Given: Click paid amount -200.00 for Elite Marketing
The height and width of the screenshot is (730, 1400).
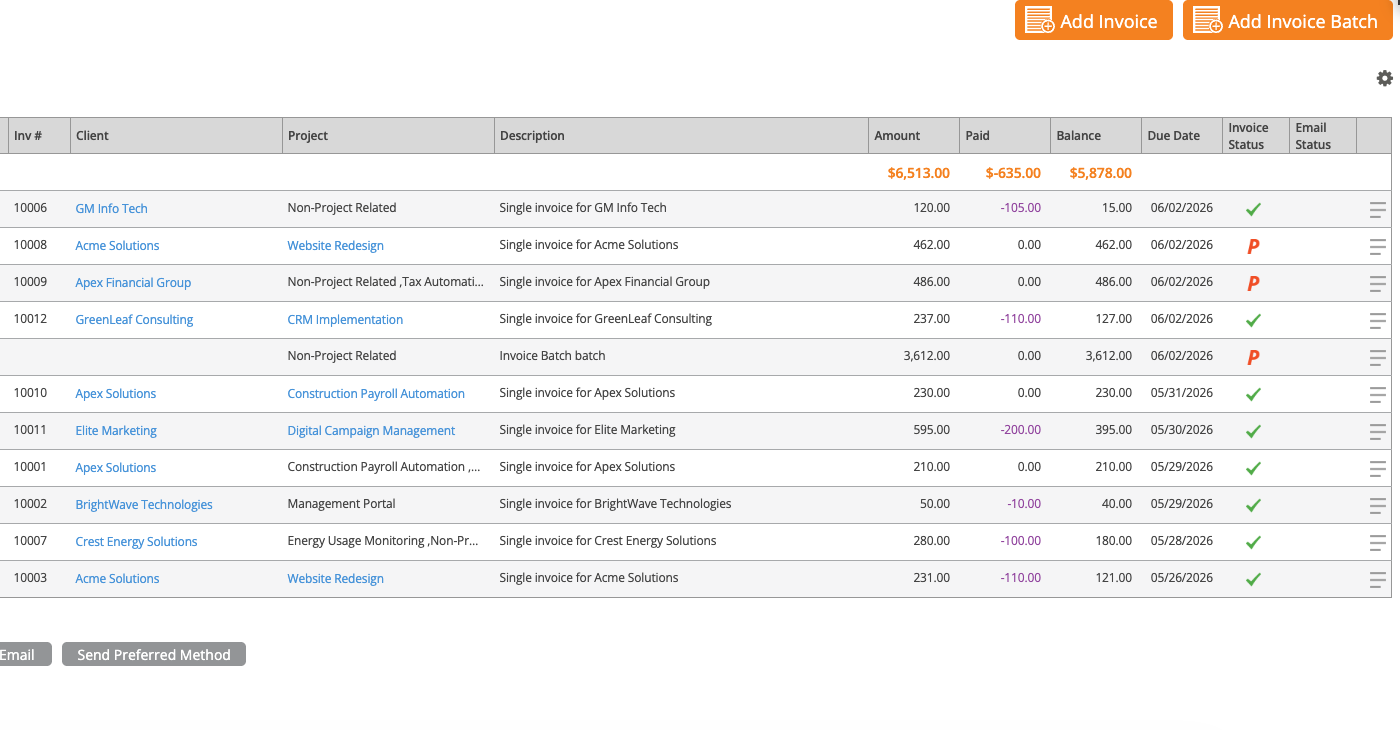Looking at the screenshot, I should tap(1021, 430).
